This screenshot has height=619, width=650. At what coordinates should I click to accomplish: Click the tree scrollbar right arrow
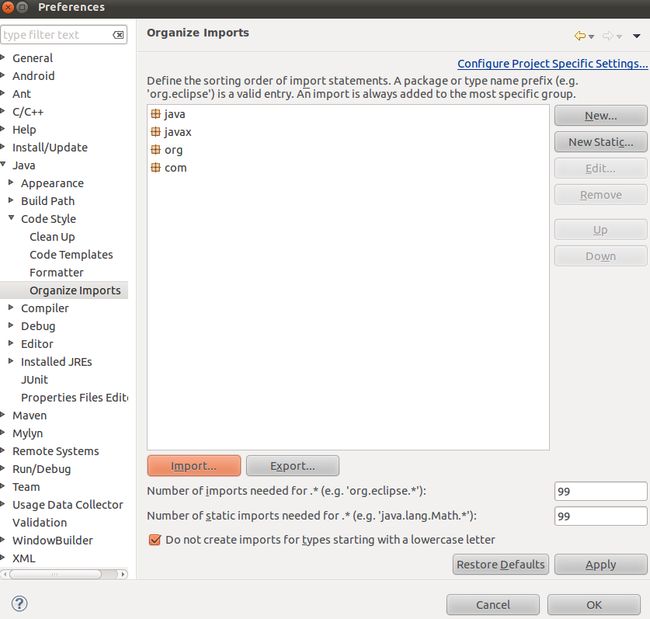click(123, 574)
